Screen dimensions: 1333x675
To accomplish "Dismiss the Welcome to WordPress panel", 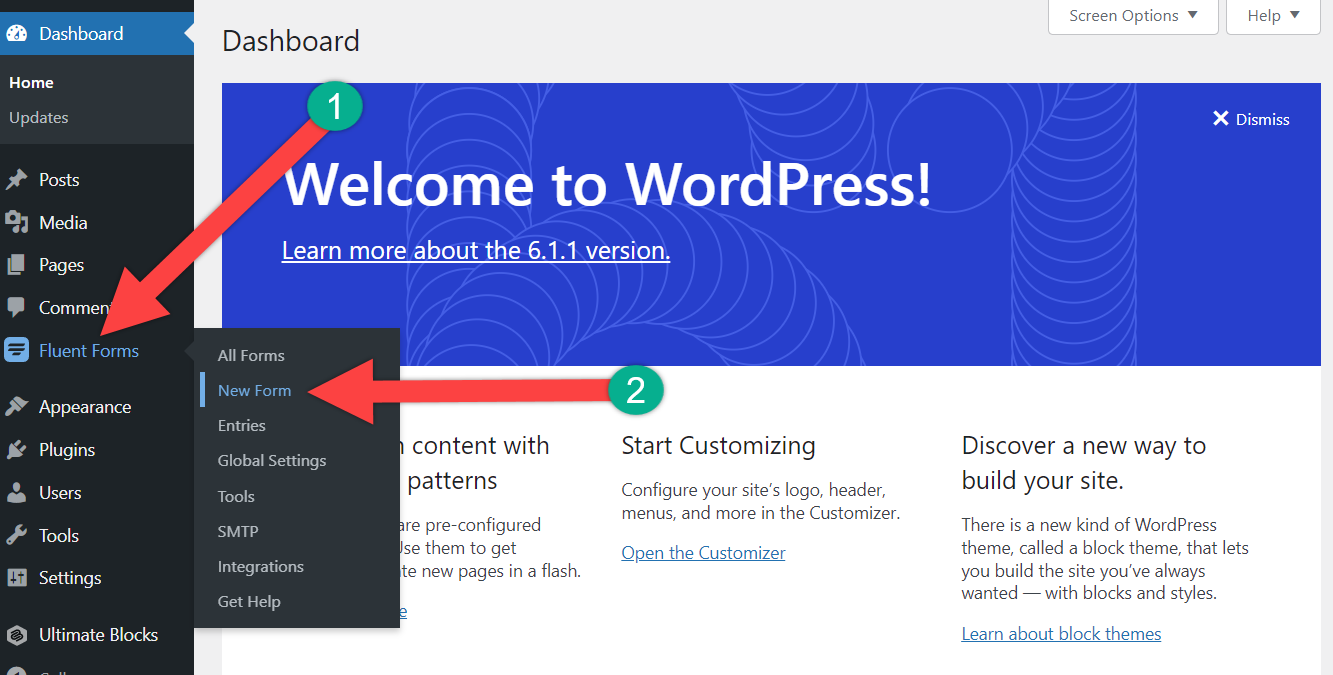I will click(1251, 119).
